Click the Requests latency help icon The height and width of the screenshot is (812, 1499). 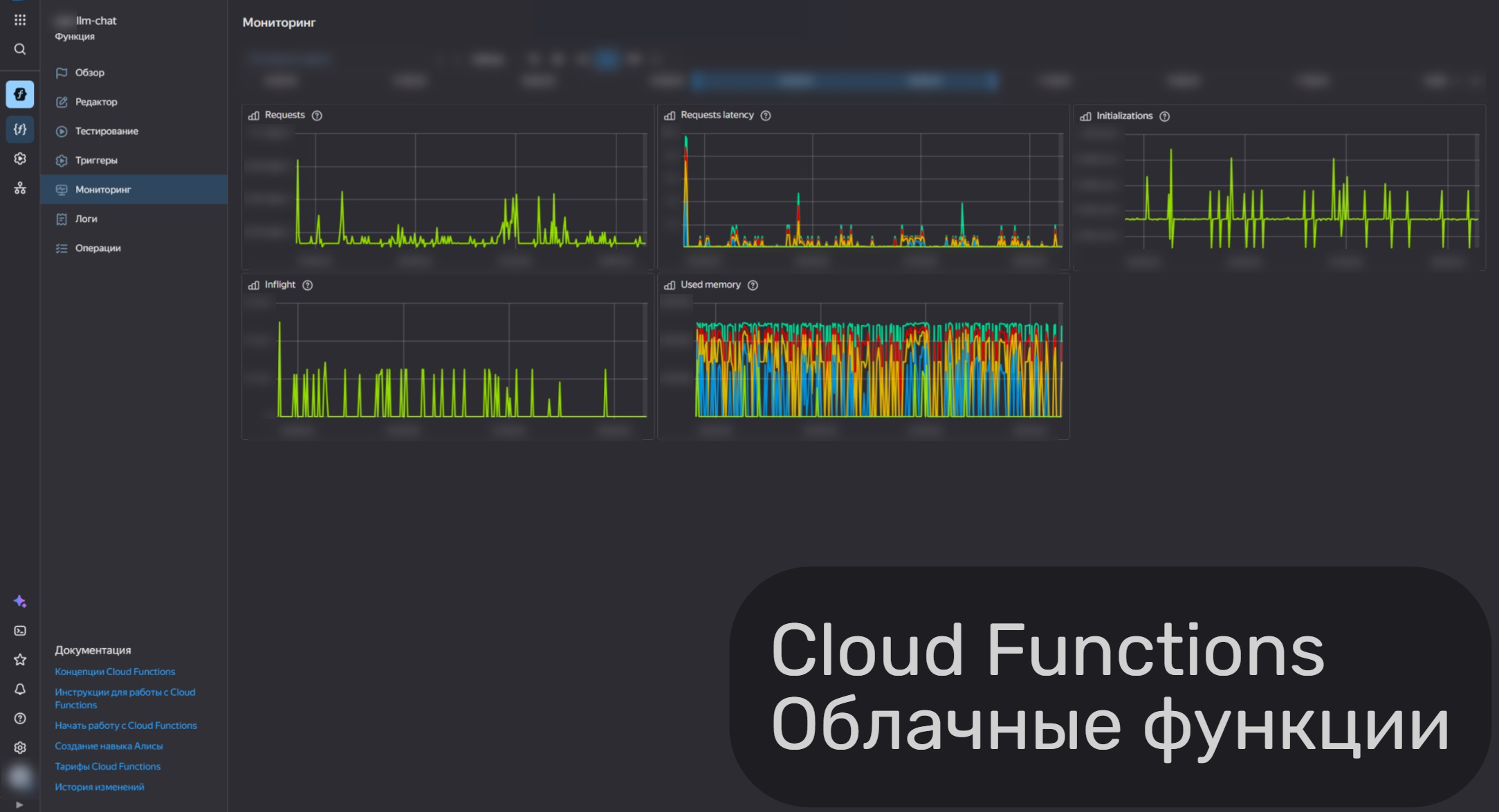tap(766, 116)
